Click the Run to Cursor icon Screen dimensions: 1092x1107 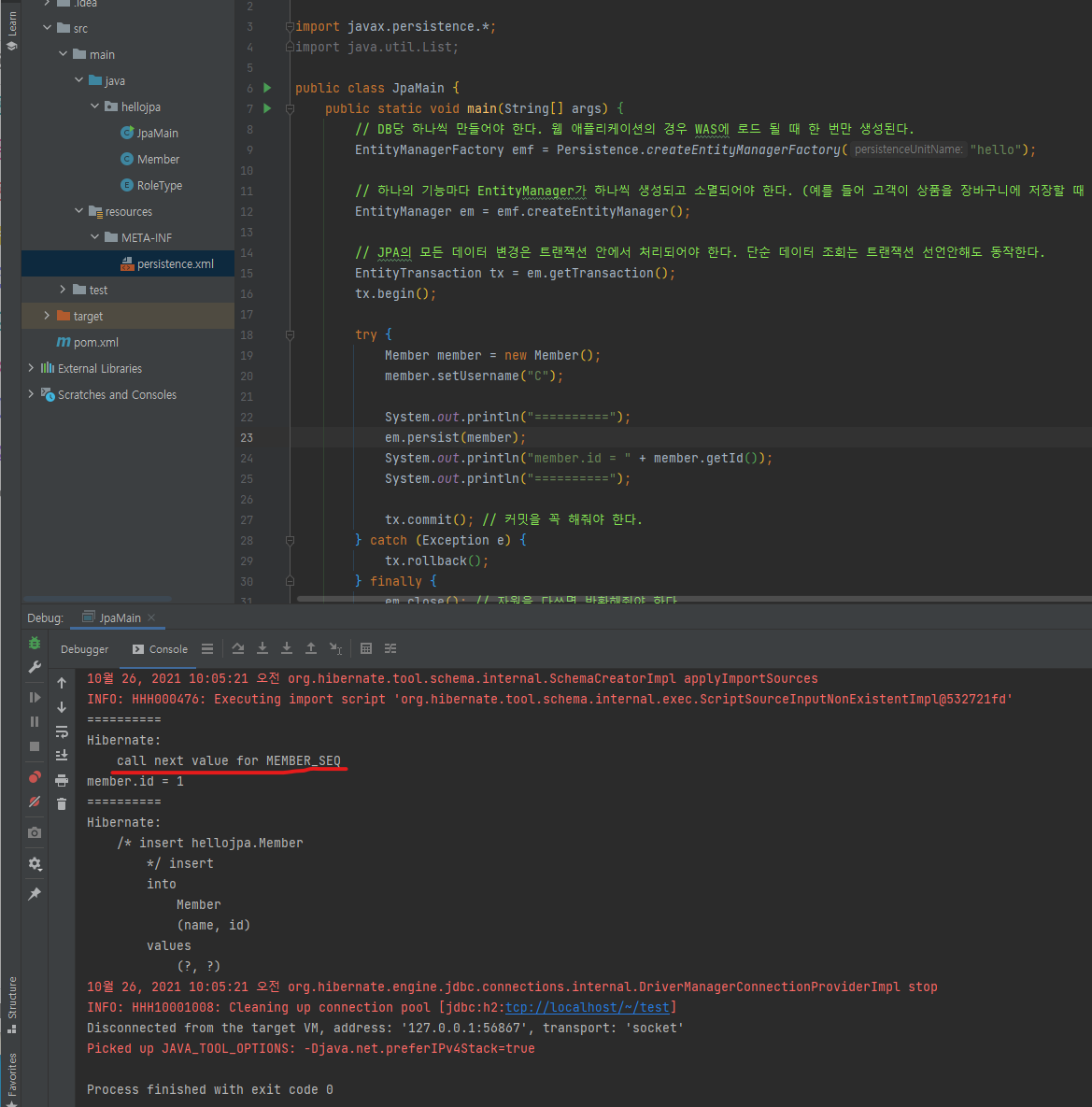pyautogui.click(x=336, y=649)
